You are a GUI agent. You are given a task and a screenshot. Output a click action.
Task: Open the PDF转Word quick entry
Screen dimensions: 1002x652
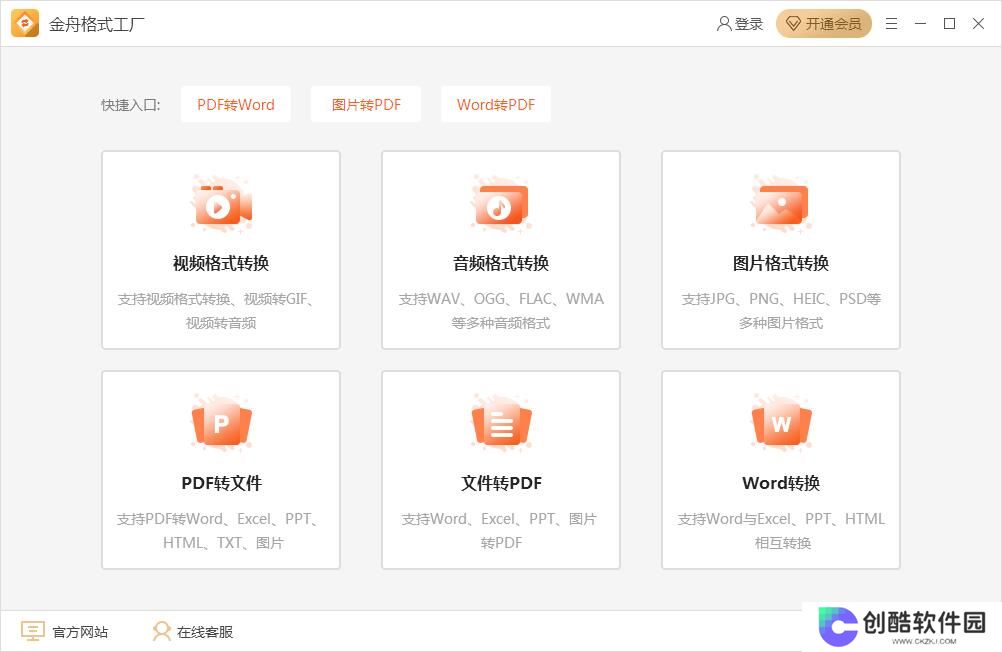[x=236, y=104]
